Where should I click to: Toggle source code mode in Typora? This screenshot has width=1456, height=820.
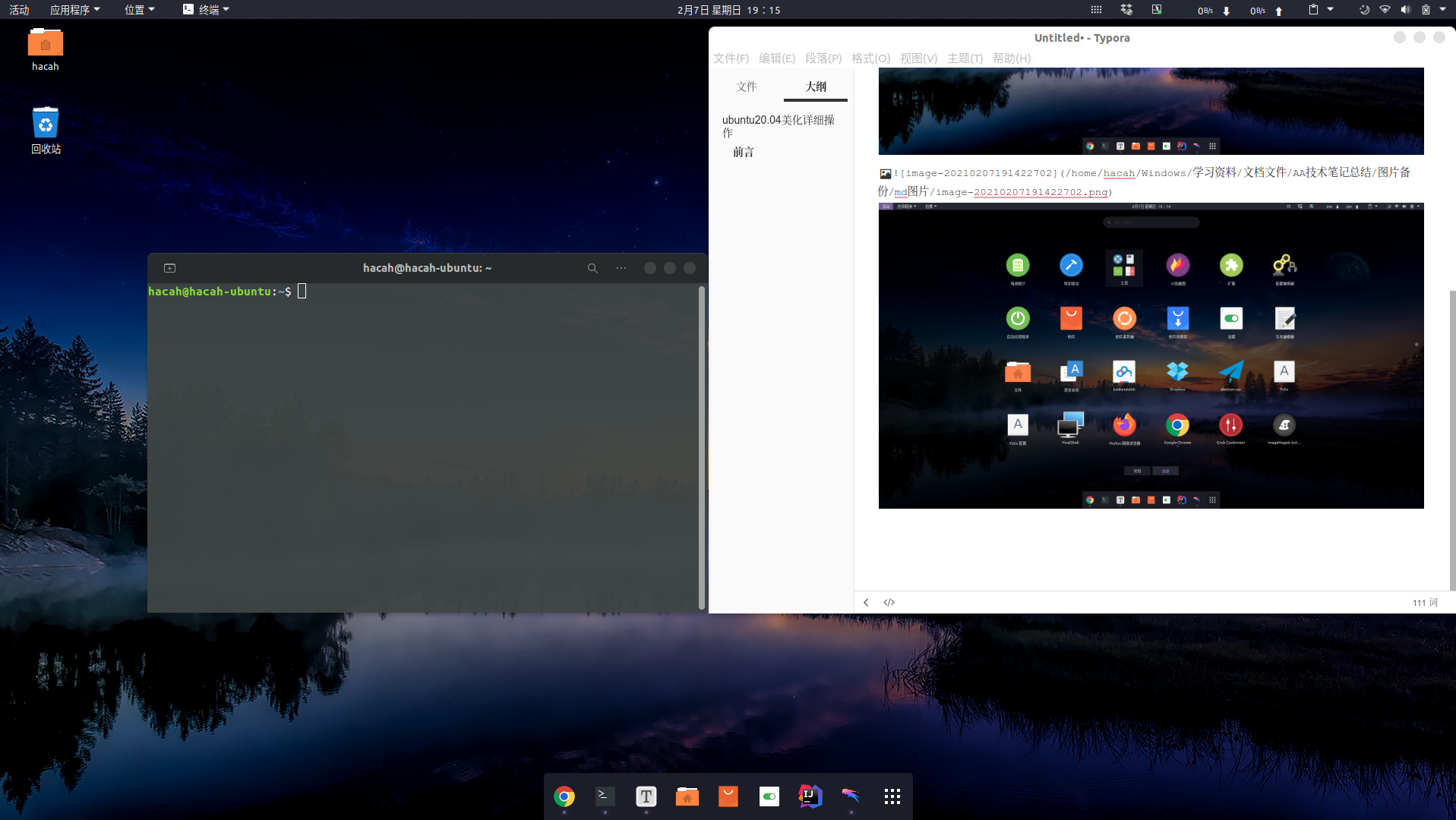click(x=889, y=602)
